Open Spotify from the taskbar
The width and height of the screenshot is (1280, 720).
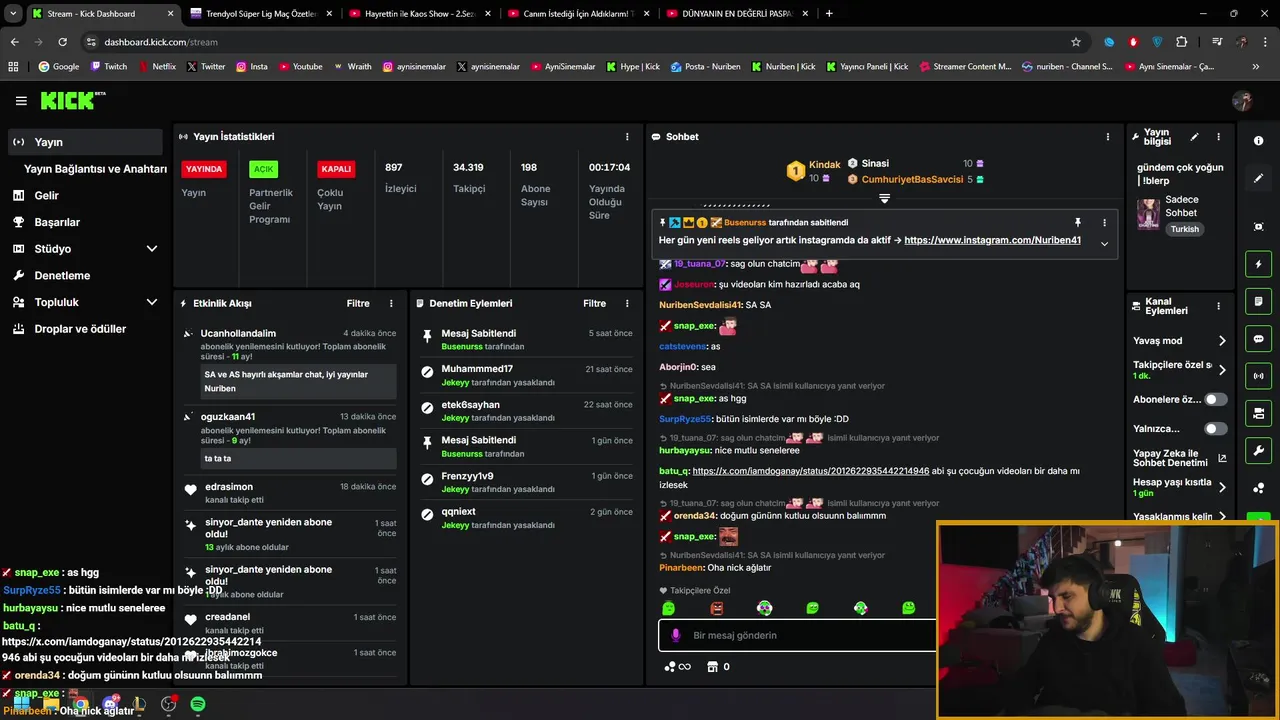198,704
